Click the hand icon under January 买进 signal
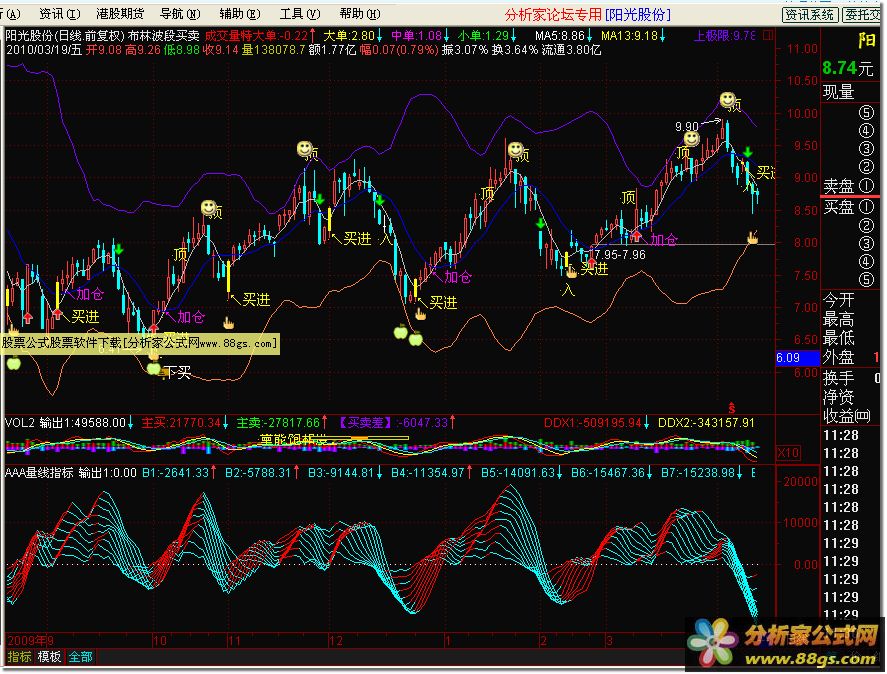 (420, 313)
